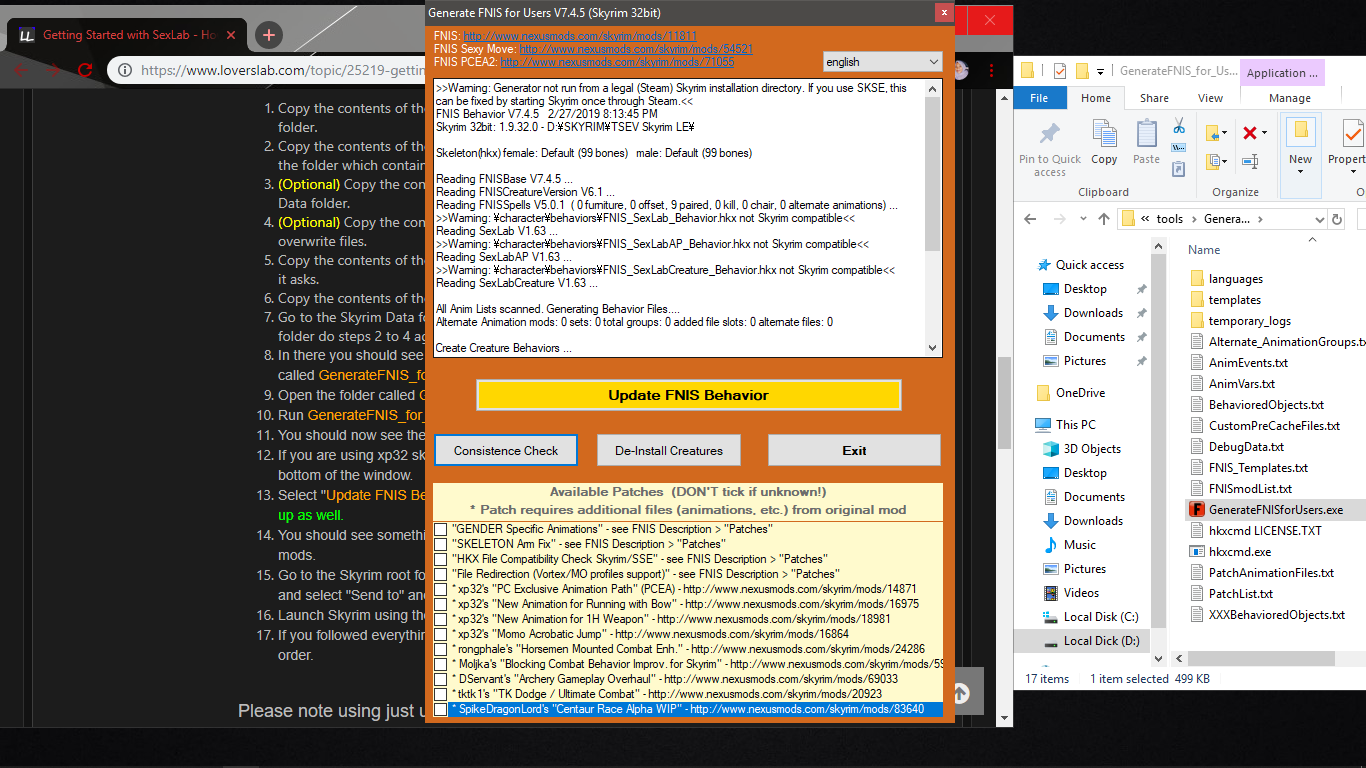Enable xp32's "PC Exclusive Animation Path" patch
The height and width of the screenshot is (768, 1366).
pos(440,589)
